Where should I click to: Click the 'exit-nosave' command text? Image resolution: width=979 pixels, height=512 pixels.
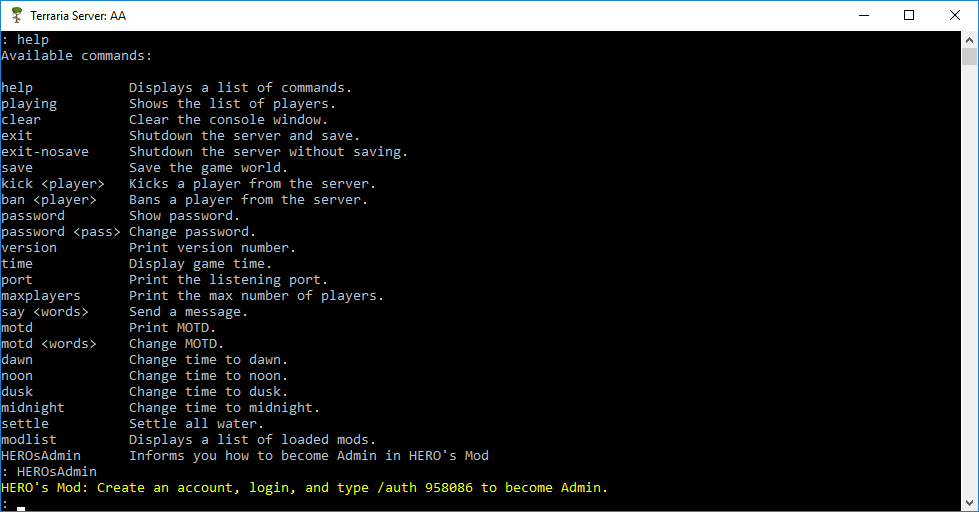click(45, 152)
